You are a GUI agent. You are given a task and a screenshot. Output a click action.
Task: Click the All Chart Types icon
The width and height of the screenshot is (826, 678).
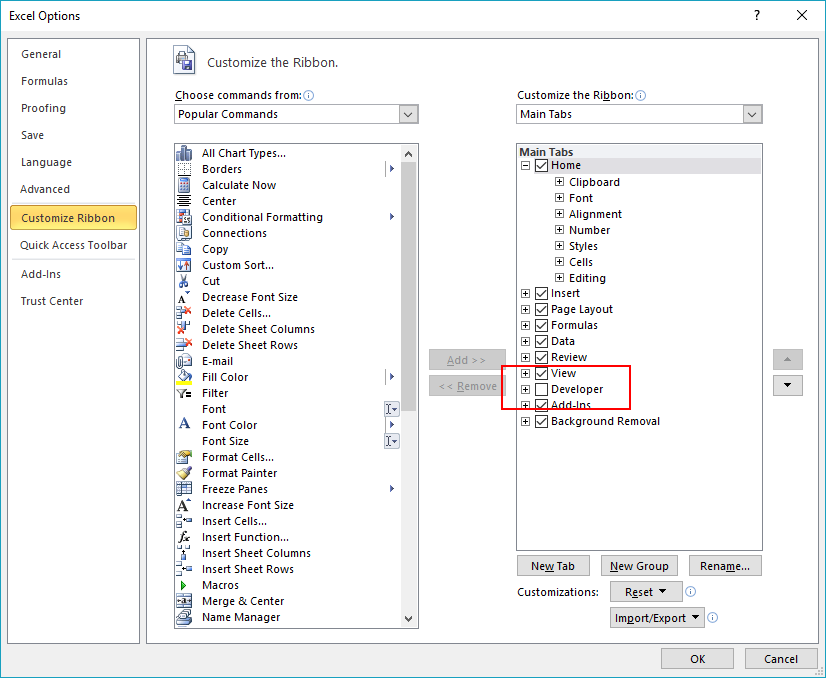184,153
